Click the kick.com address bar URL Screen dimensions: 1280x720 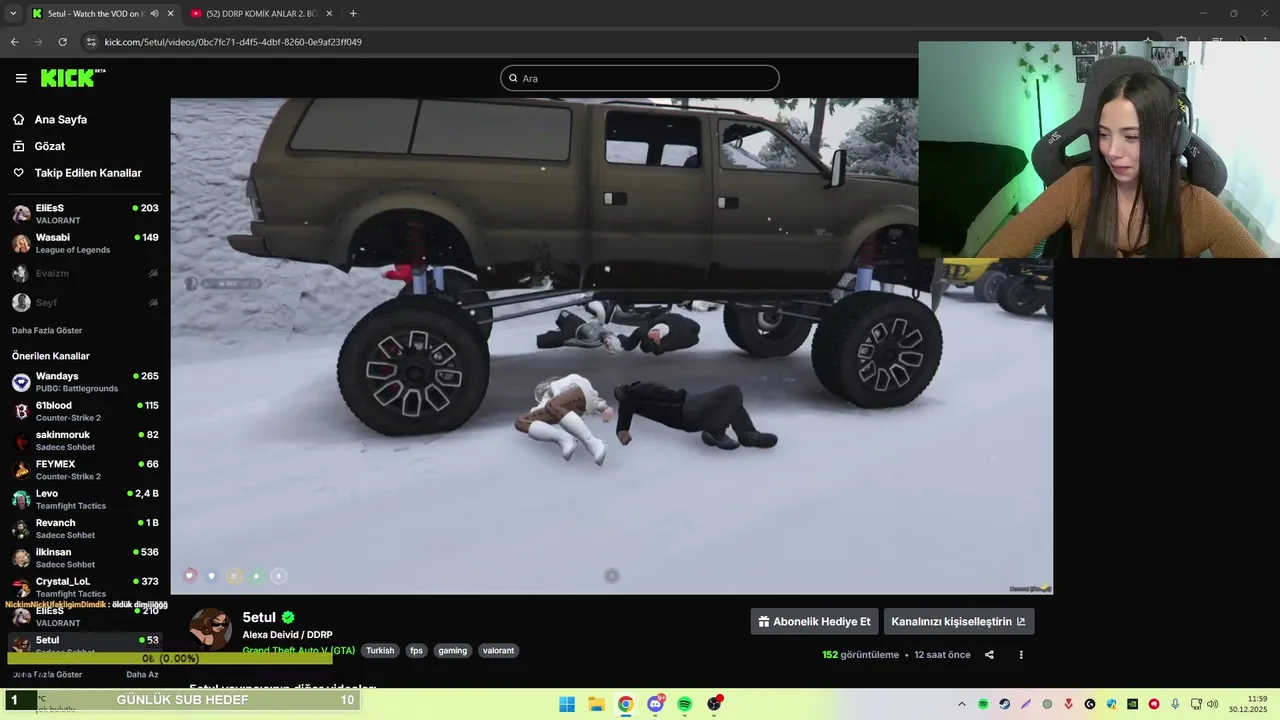(233, 42)
